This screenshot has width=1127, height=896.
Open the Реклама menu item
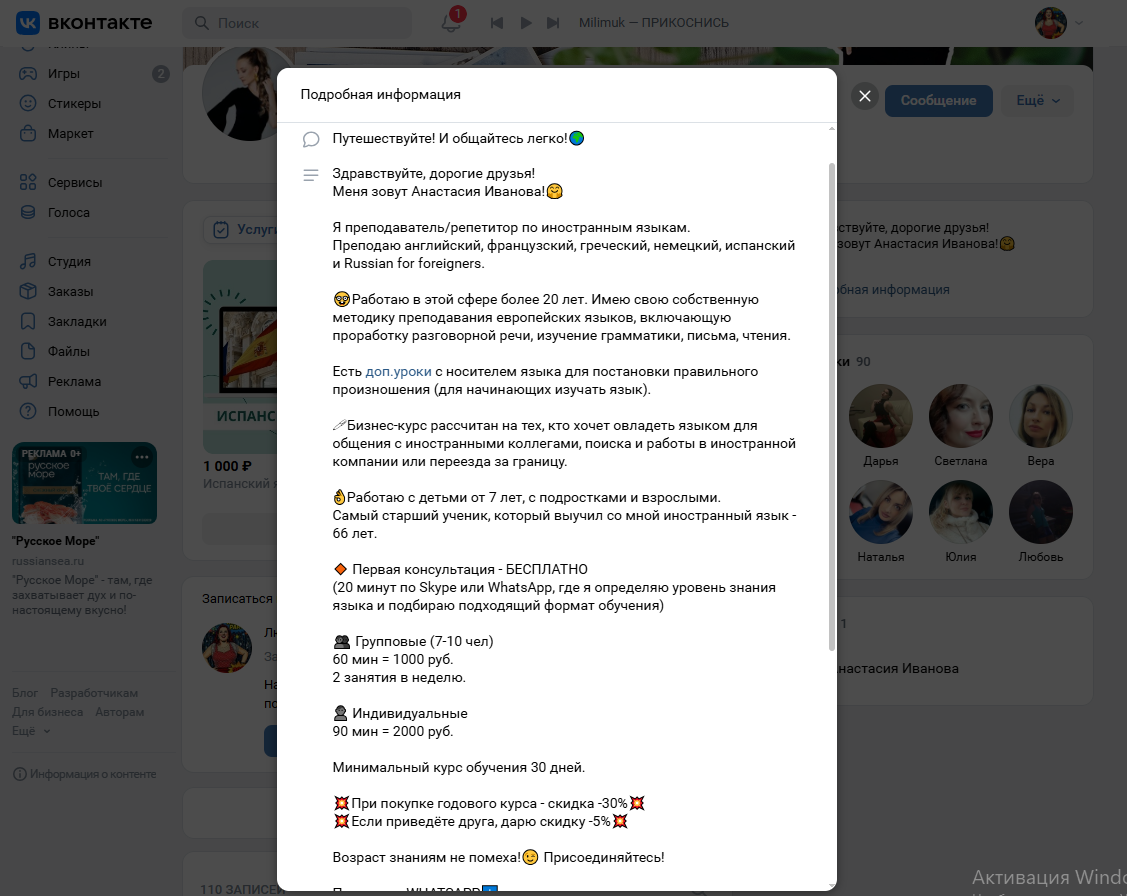74,382
